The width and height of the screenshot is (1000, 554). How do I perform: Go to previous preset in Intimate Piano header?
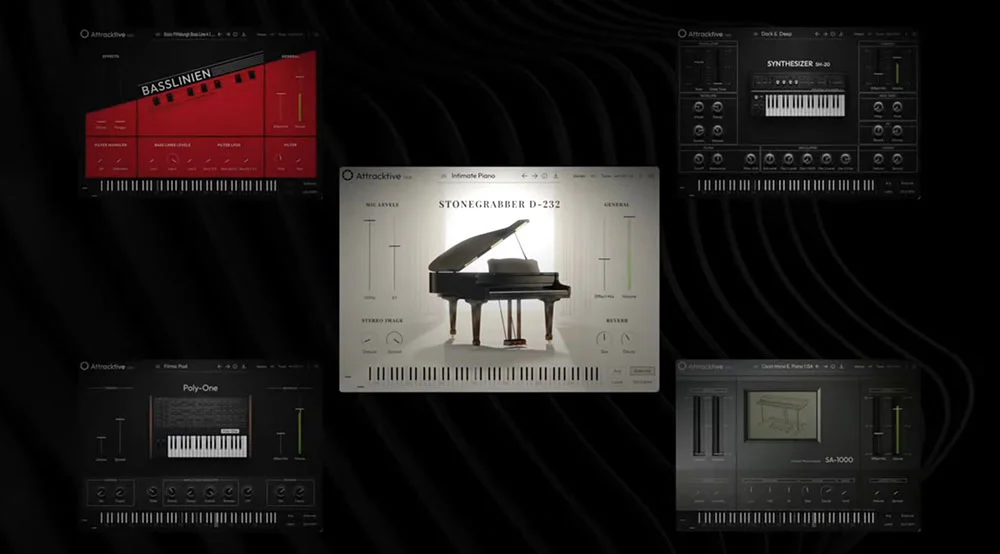click(x=523, y=176)
